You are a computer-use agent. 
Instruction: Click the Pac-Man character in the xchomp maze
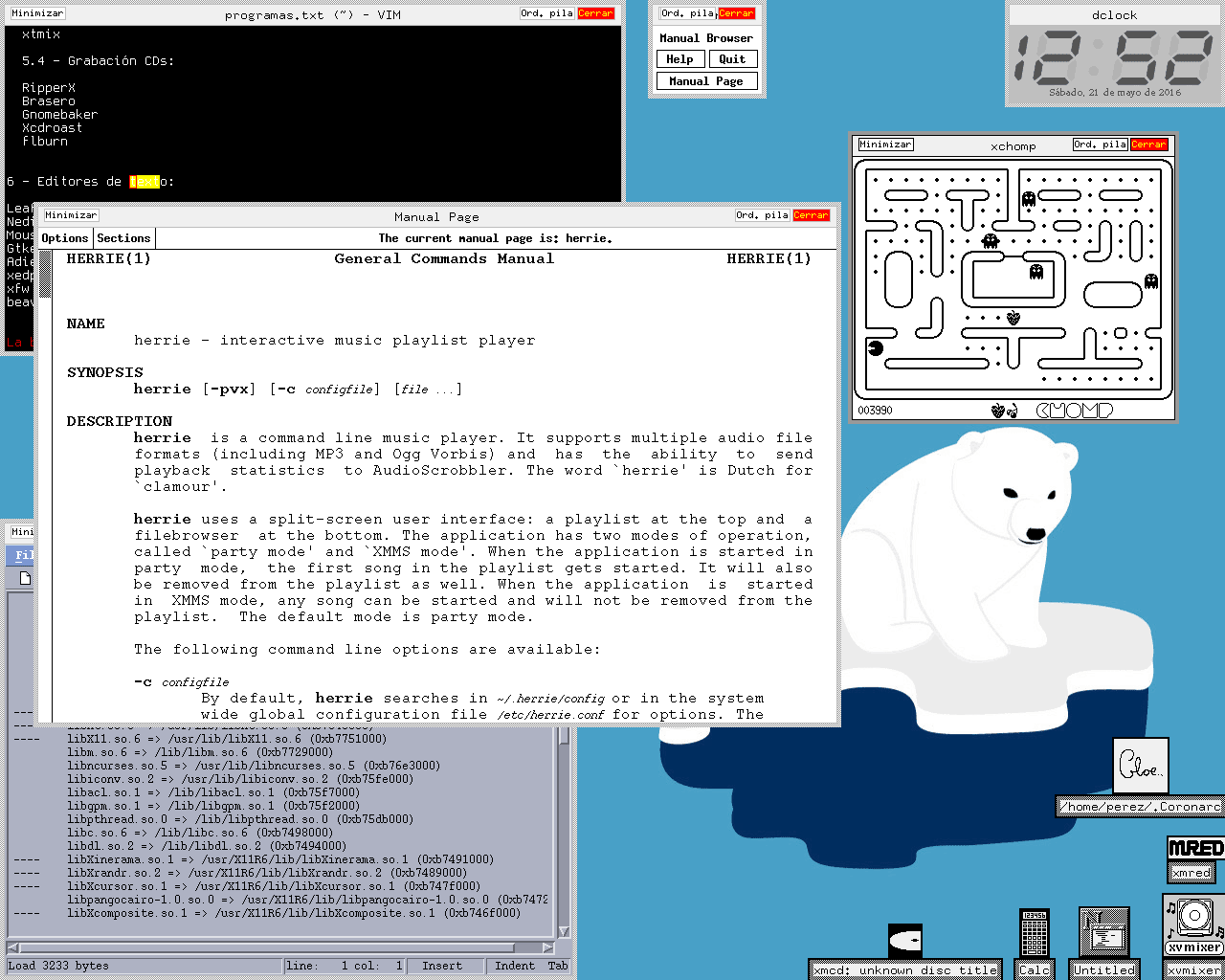pos(875,347)
